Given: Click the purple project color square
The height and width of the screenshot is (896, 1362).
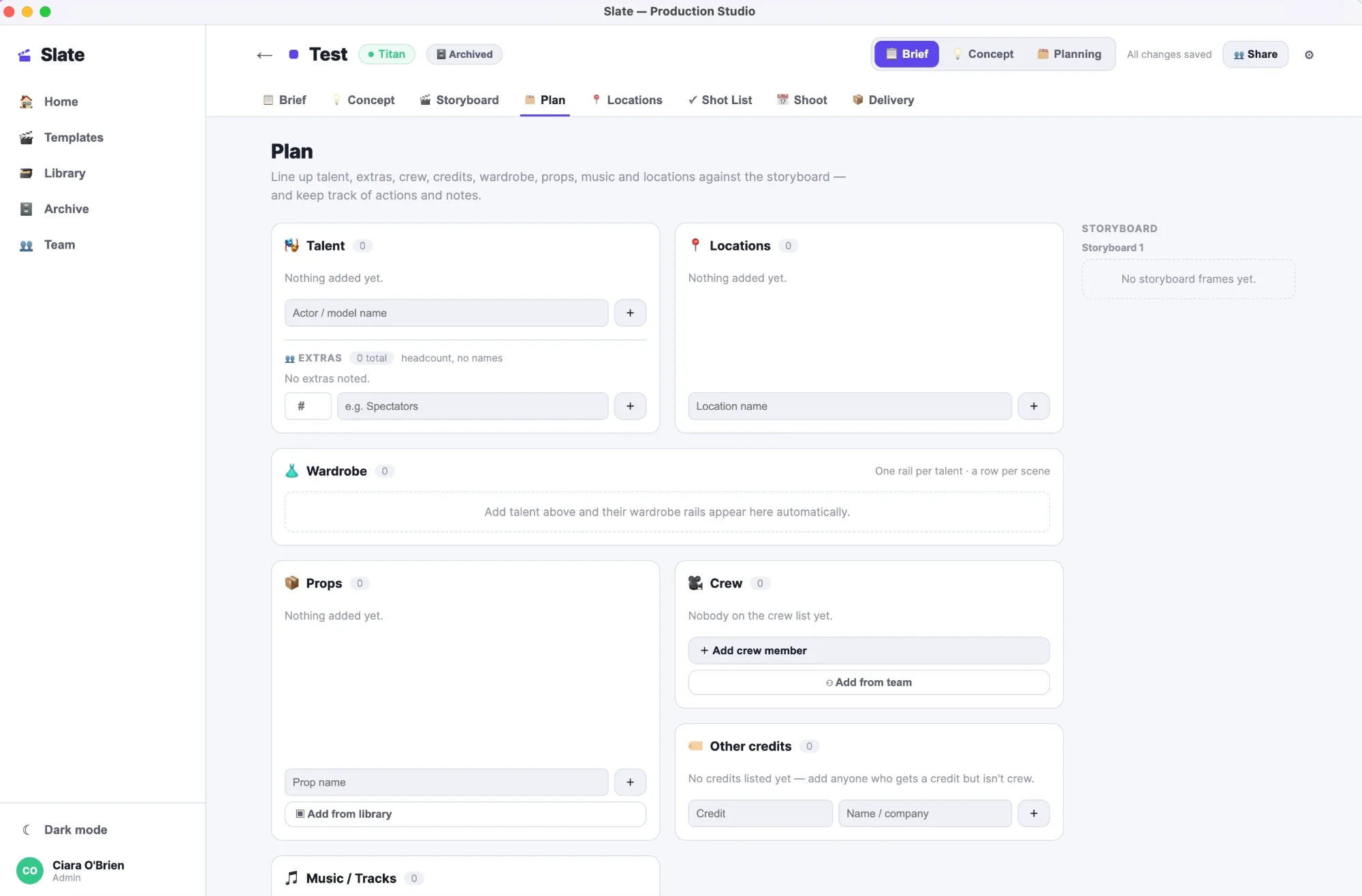Looking at the screenshot, I should (x=294, y=54).
